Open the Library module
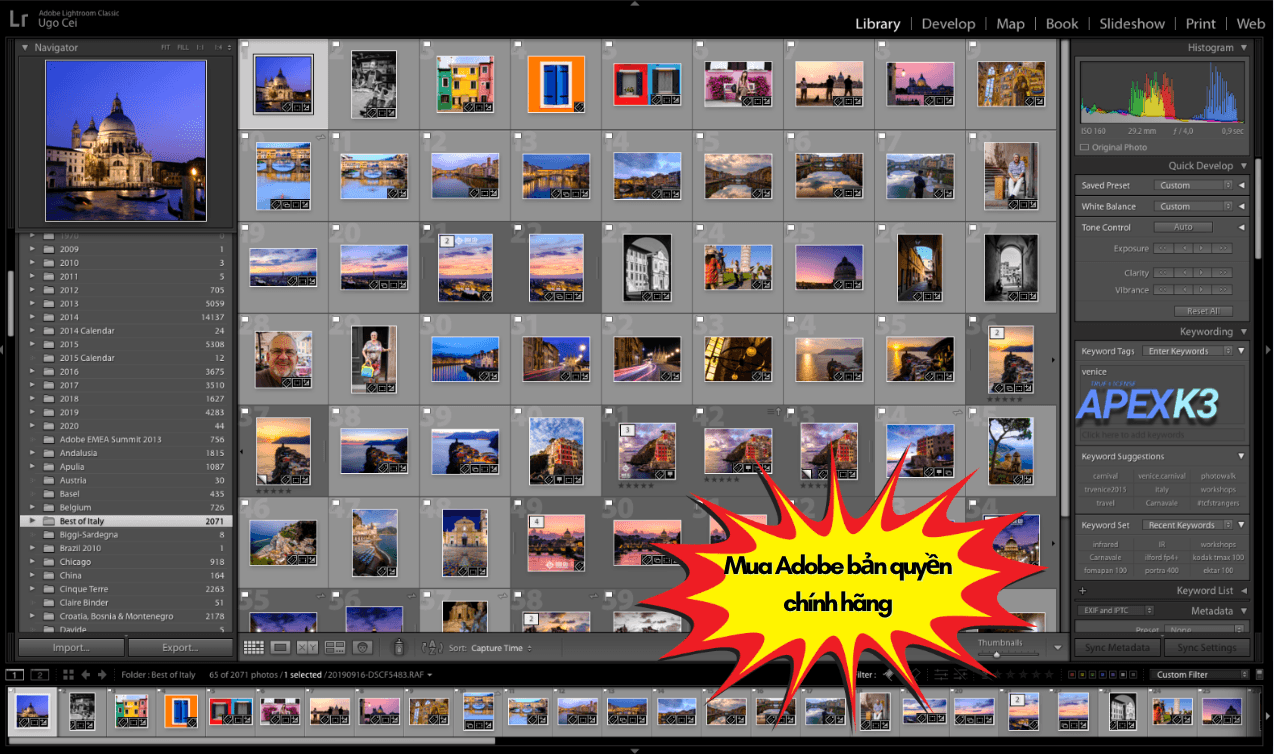Image resolution: width=1274 pixels, height=754 pixels. (x=878, y=24)
